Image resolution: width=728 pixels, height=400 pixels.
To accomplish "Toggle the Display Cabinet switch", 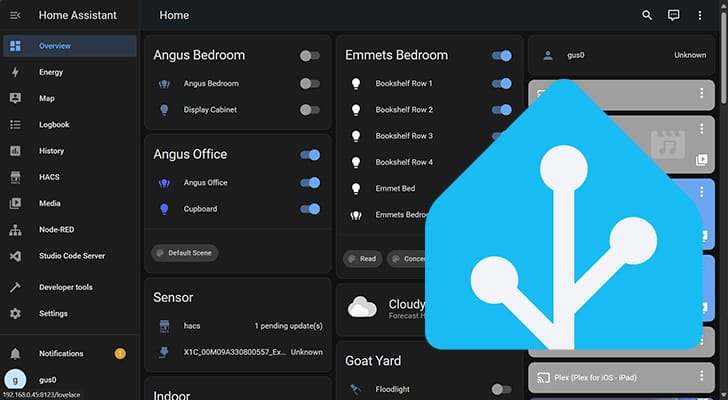I will pyautogui.click(x=310, y=110).
